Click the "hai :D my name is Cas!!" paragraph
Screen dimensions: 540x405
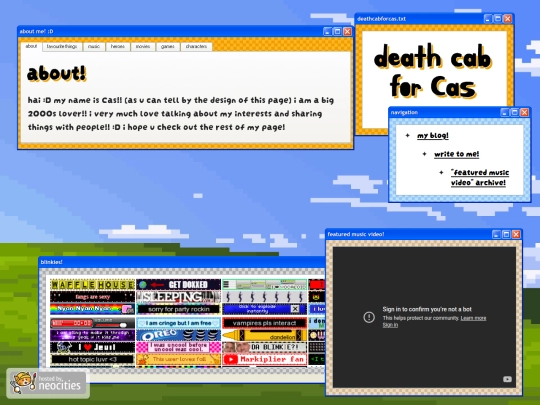tap(181, 114)
